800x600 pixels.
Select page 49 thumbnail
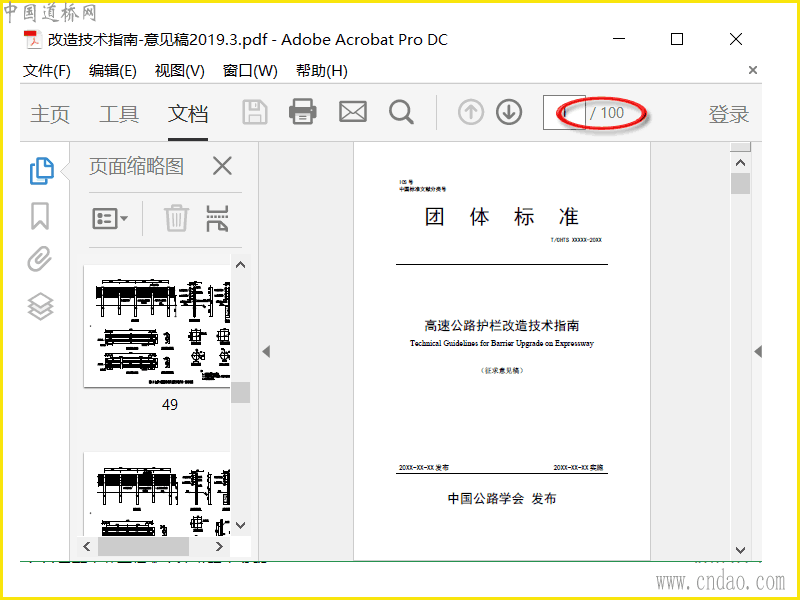(157, 326)
